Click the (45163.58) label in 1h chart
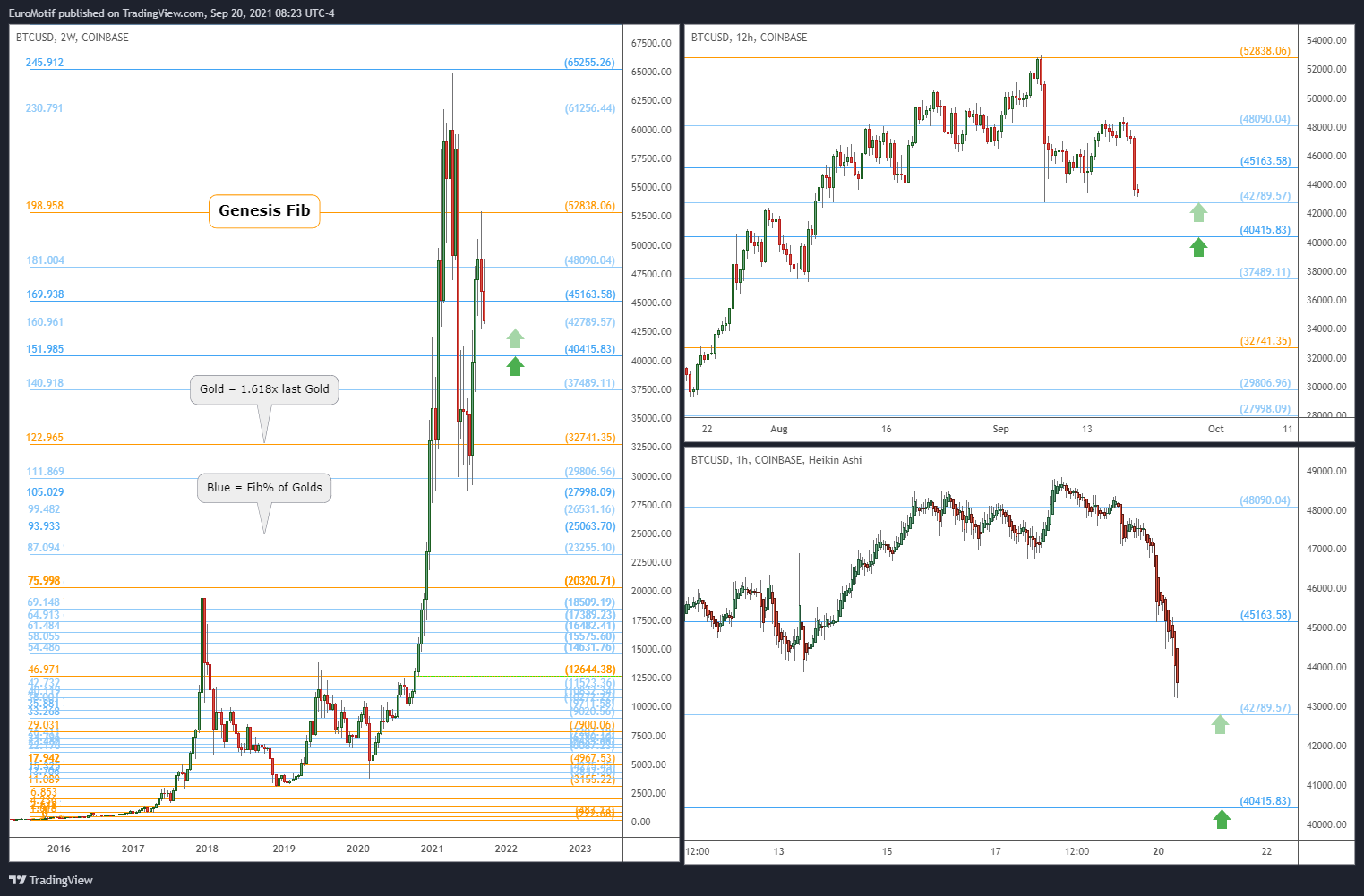 1265,615
